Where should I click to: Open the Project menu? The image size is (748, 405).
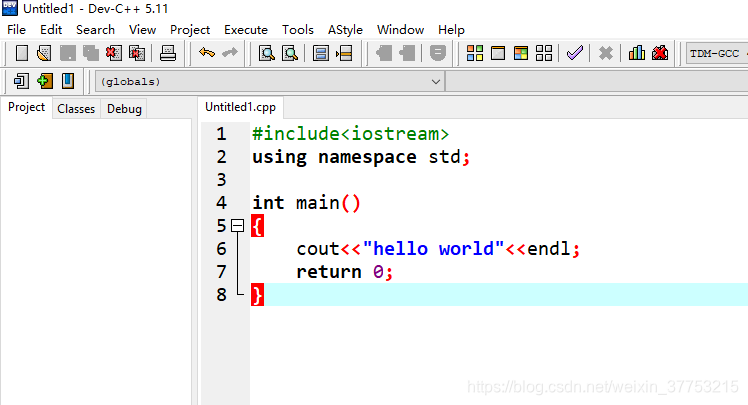pyautogui.click(x=190, y=30)
